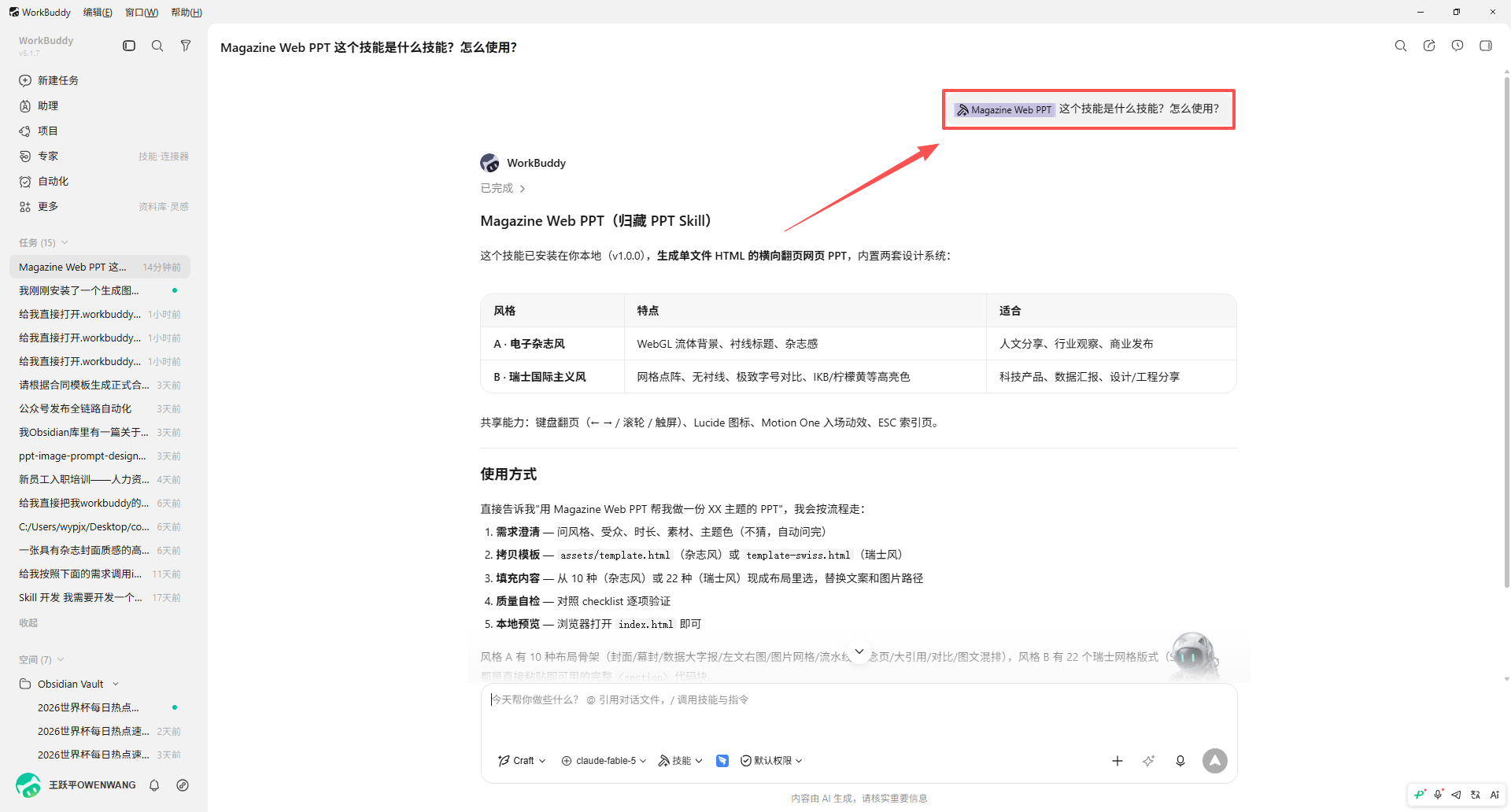
Task: Send the message with the round arrow button
Action: [1215, 761]
